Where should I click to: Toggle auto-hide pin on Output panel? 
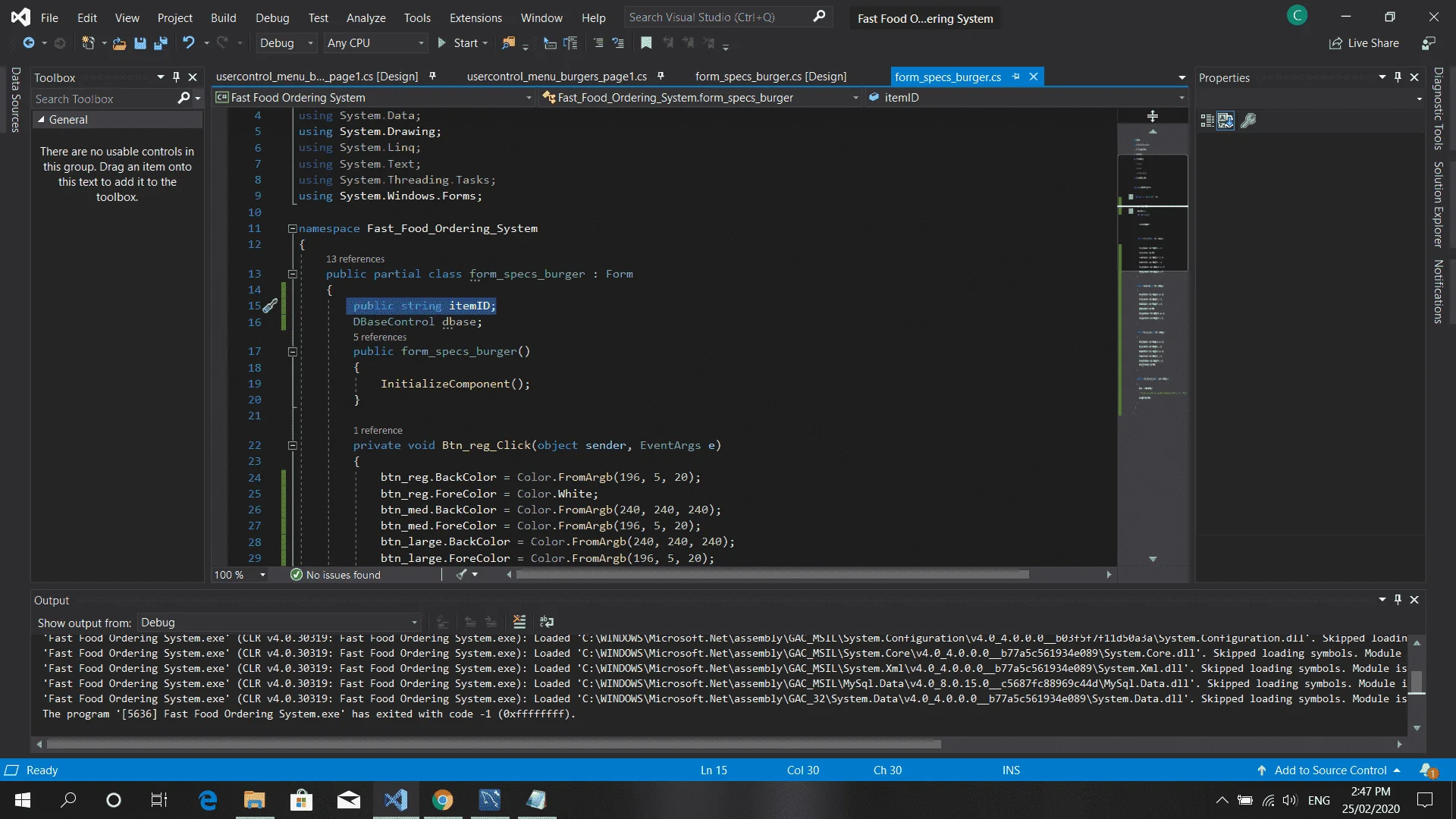1398,599
